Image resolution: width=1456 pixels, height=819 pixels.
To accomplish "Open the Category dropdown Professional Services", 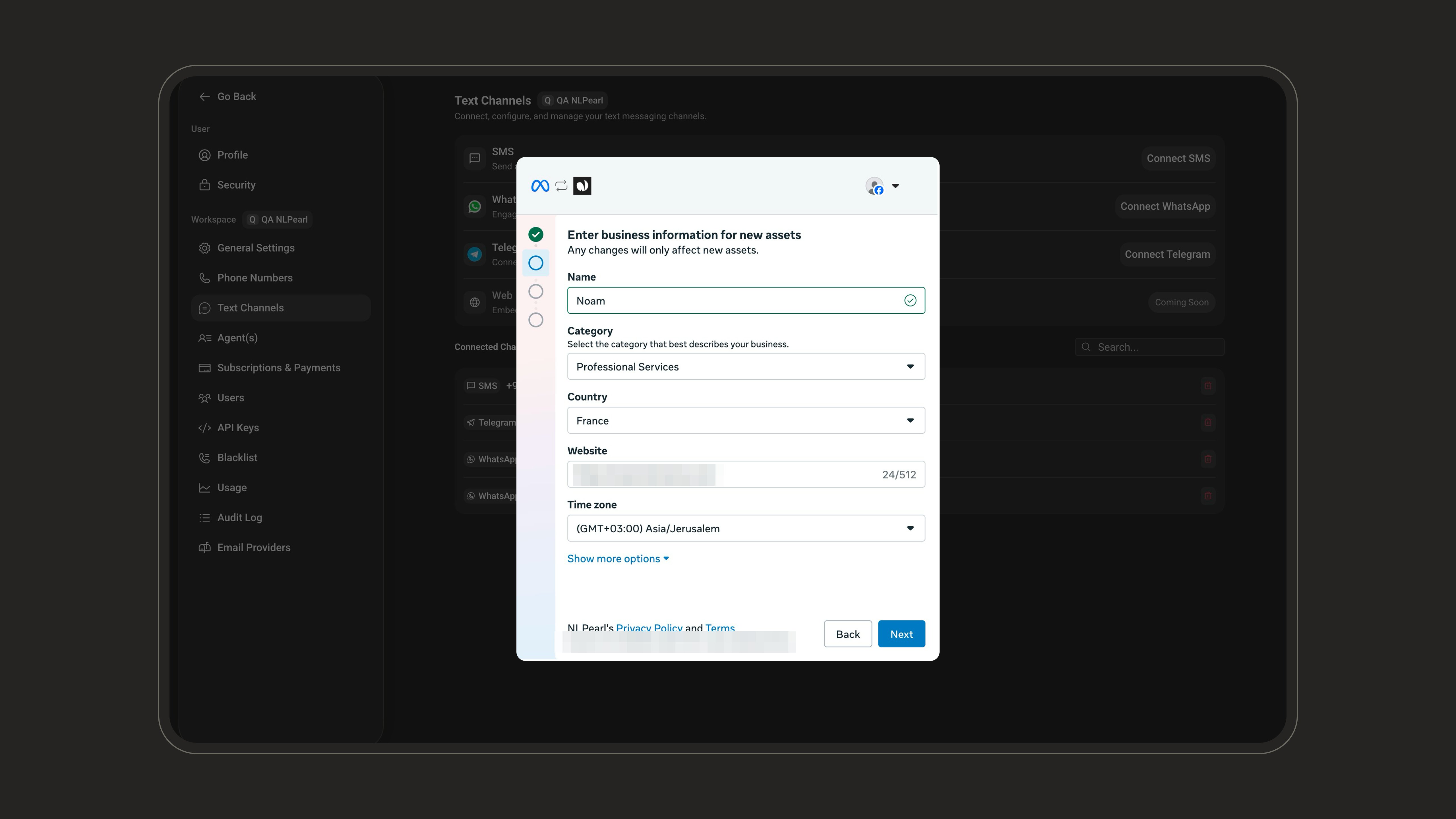I will [x=746, y=367].
